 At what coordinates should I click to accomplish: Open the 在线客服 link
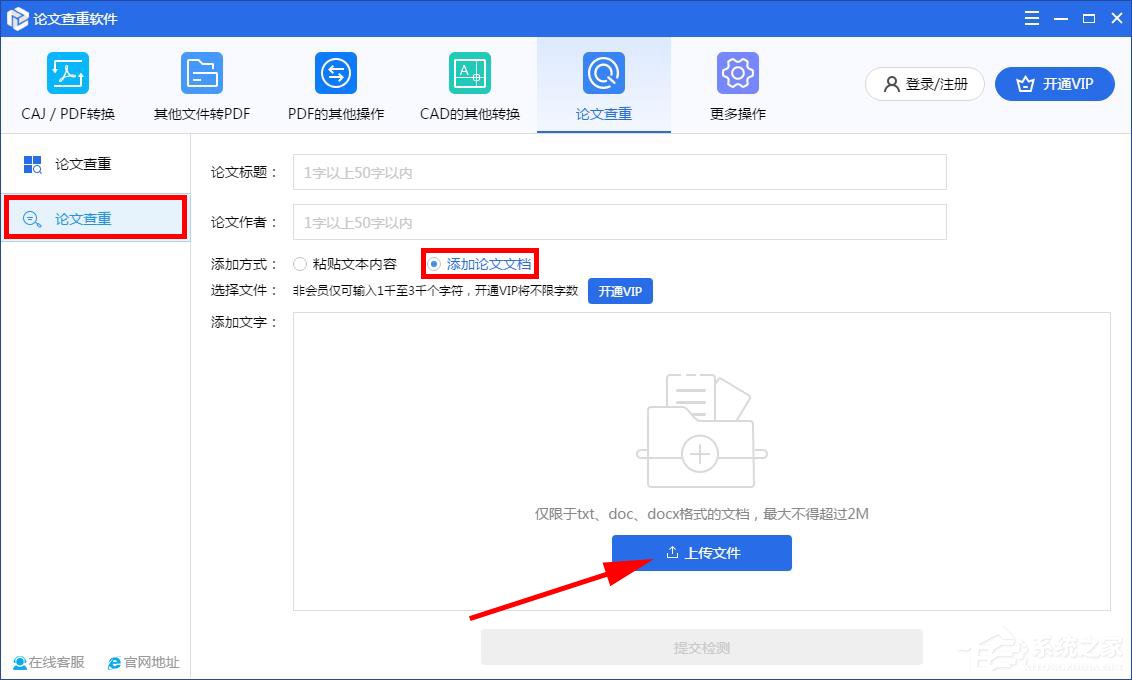tap(49, 662)
